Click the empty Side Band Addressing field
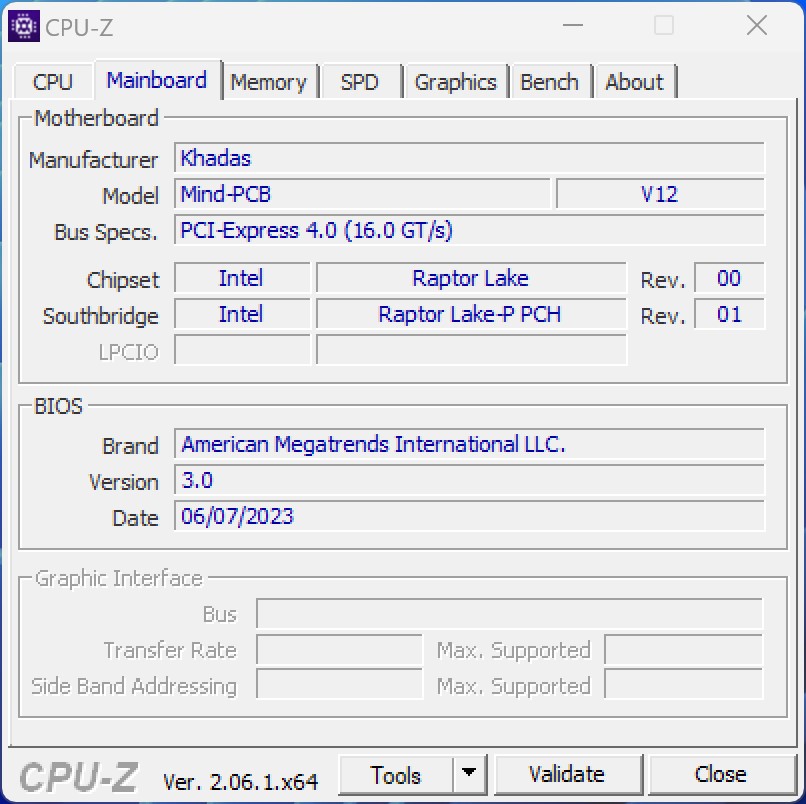Image resolution: width=806 pixels, height=804 pixels. 339,685
